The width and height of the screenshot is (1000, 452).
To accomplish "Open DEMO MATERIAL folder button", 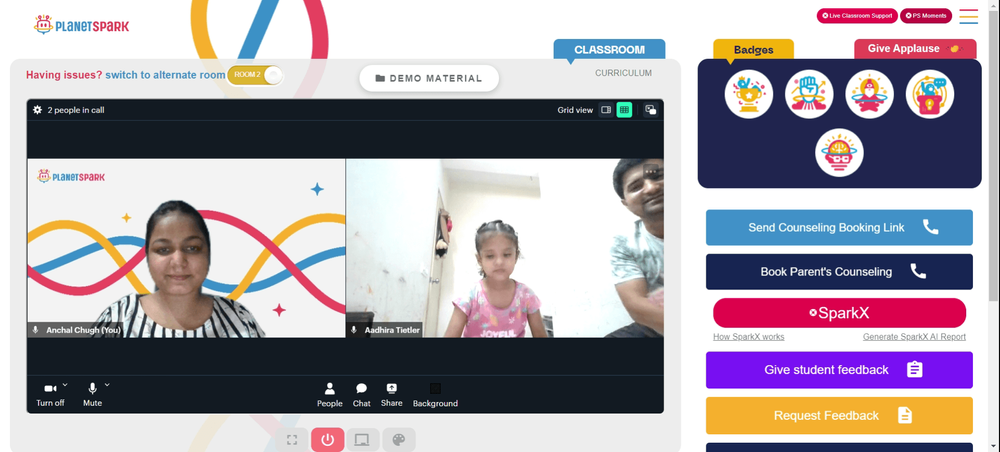I will [429, 78].
